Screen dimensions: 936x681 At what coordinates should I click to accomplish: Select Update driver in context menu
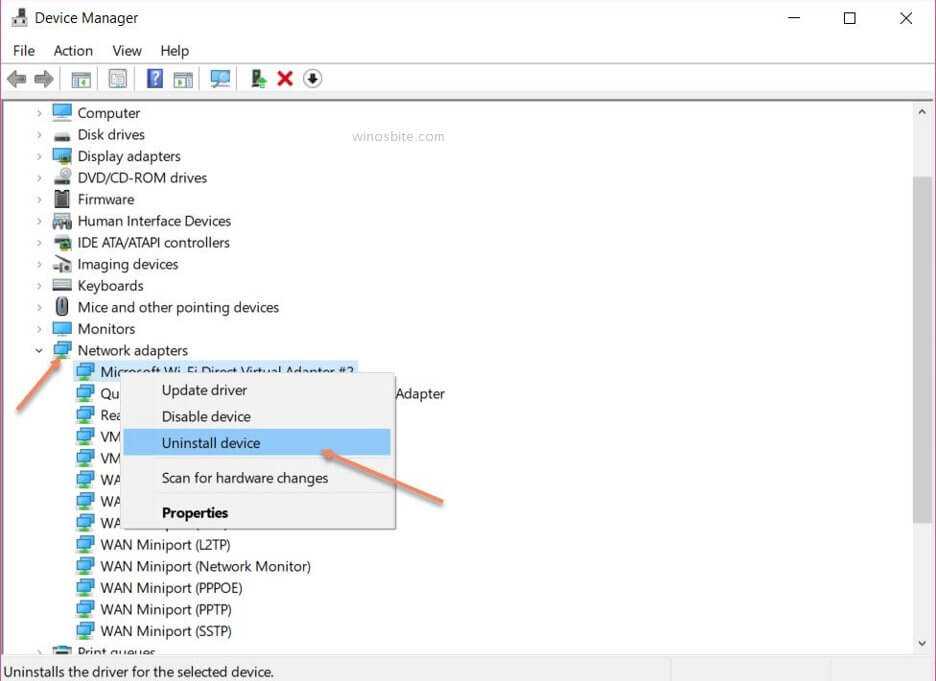pos(204,390)
